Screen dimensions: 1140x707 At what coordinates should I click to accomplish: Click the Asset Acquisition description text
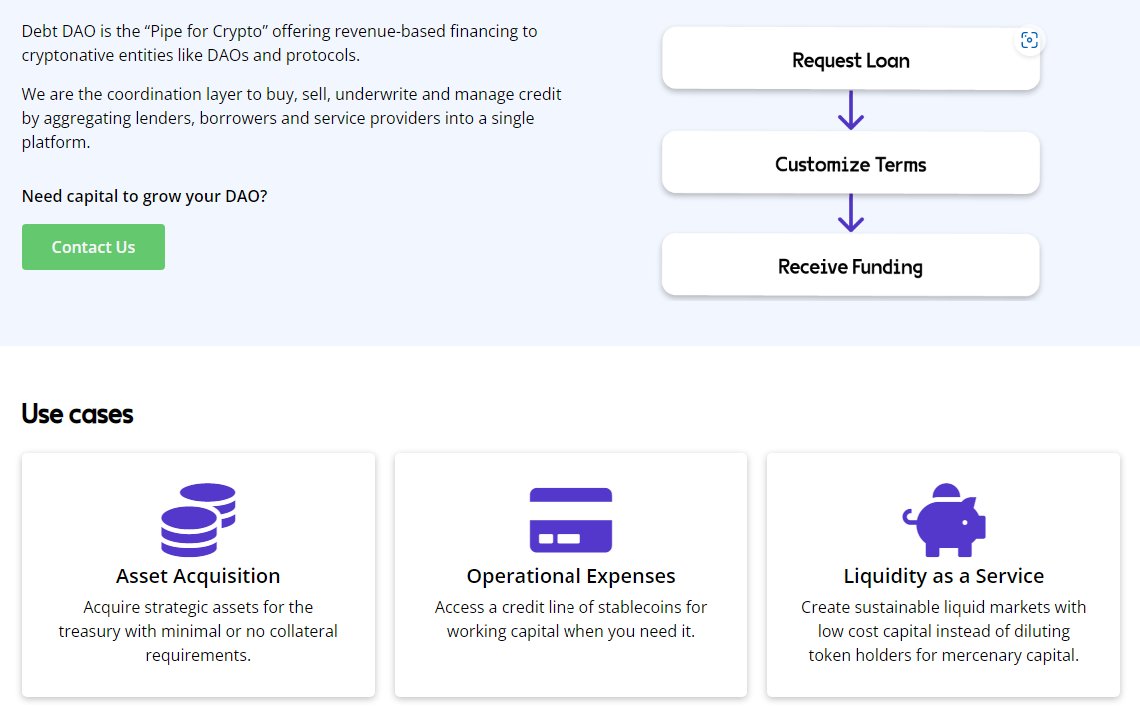coord(198,631)
